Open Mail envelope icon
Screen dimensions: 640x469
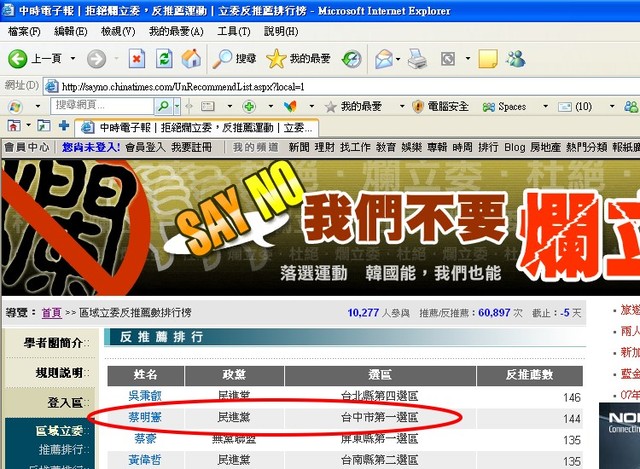384,59
